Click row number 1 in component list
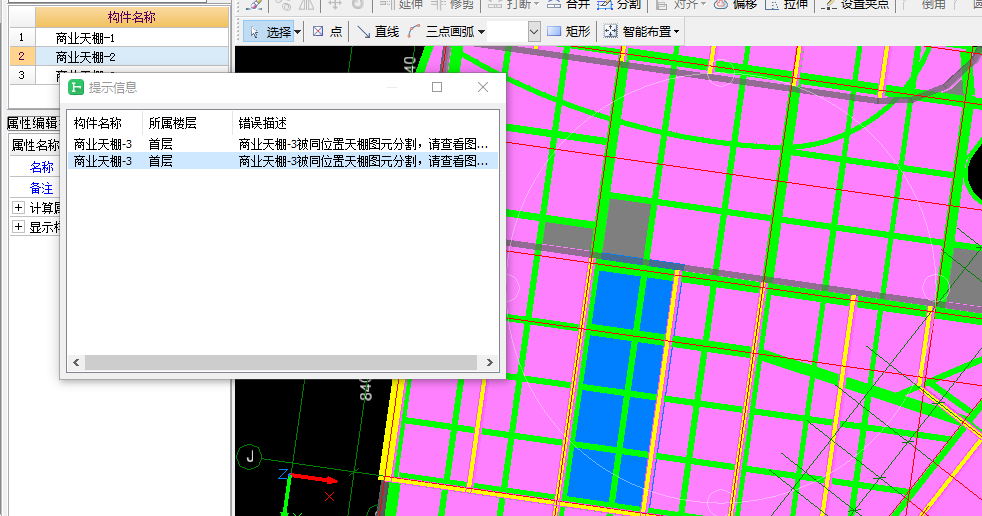 tap(21, 38)
